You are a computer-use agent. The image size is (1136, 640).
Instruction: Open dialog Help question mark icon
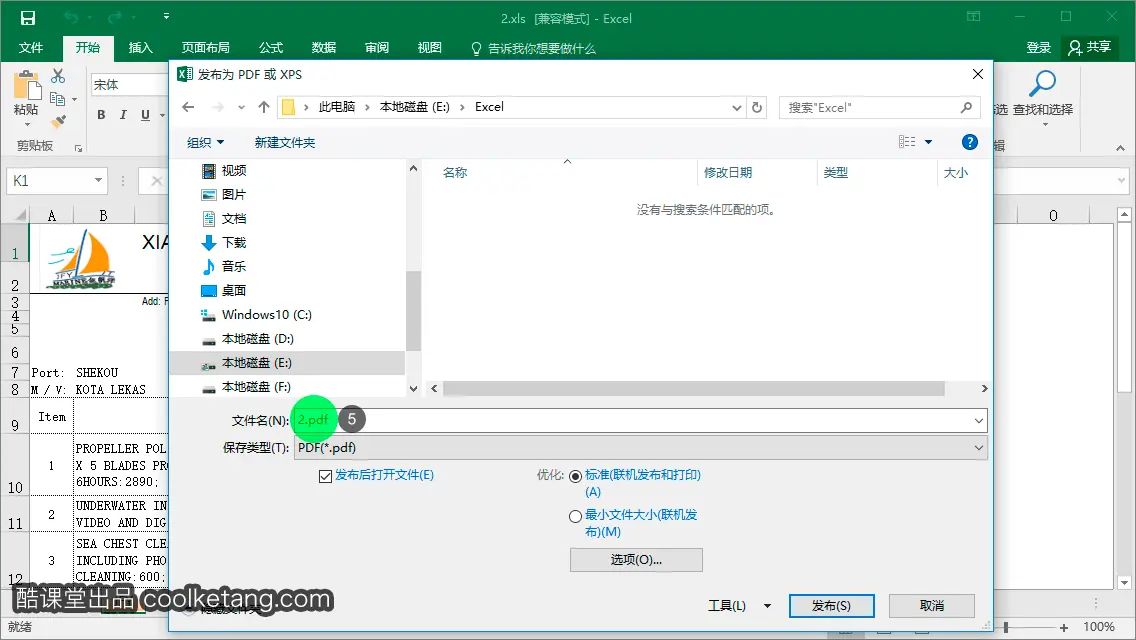click(x=969, y=142)
